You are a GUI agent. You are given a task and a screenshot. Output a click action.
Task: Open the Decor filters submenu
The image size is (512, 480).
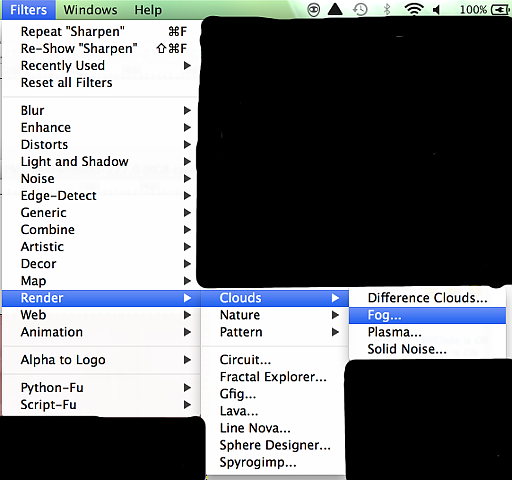[101, 264]
